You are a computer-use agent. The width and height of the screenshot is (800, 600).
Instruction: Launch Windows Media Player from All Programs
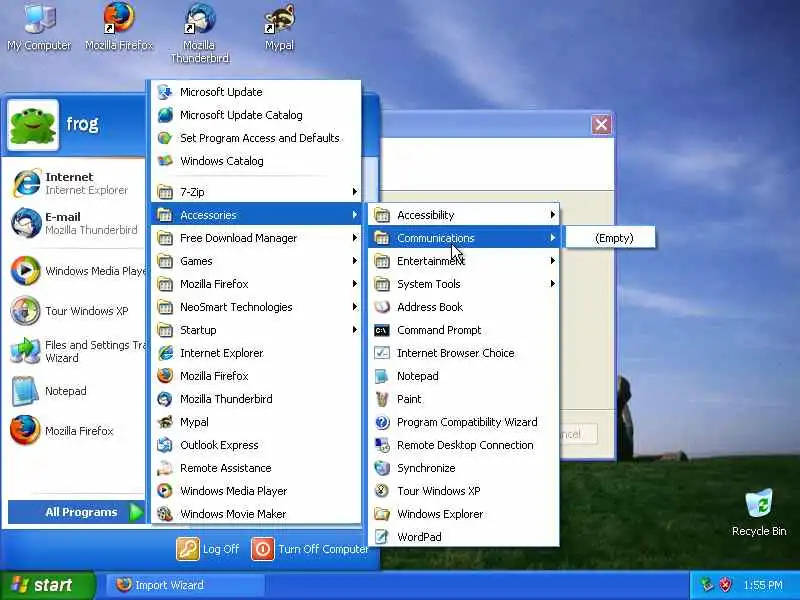click(x=256, y=491)
